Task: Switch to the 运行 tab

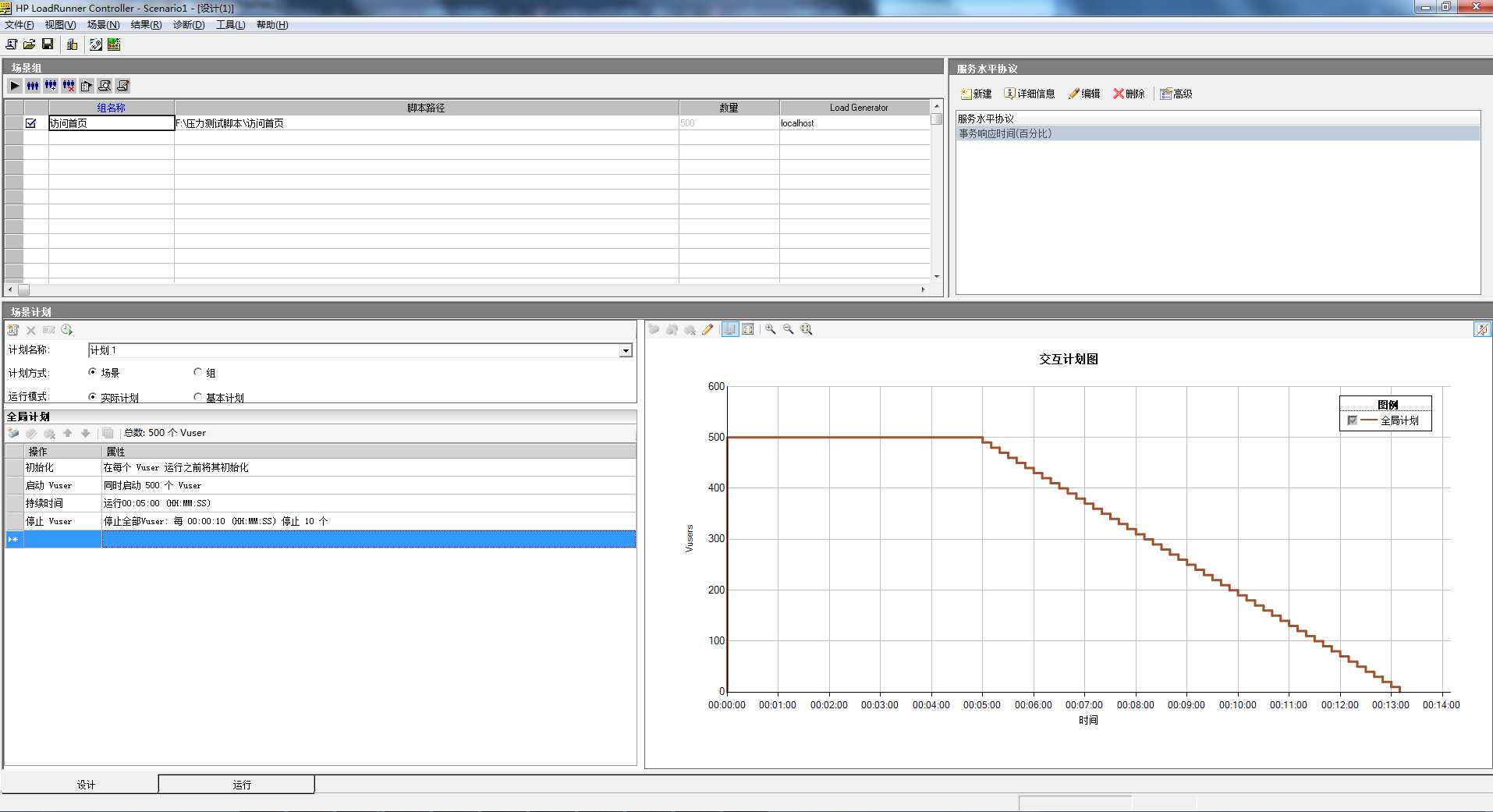Action: coord(237,784)
